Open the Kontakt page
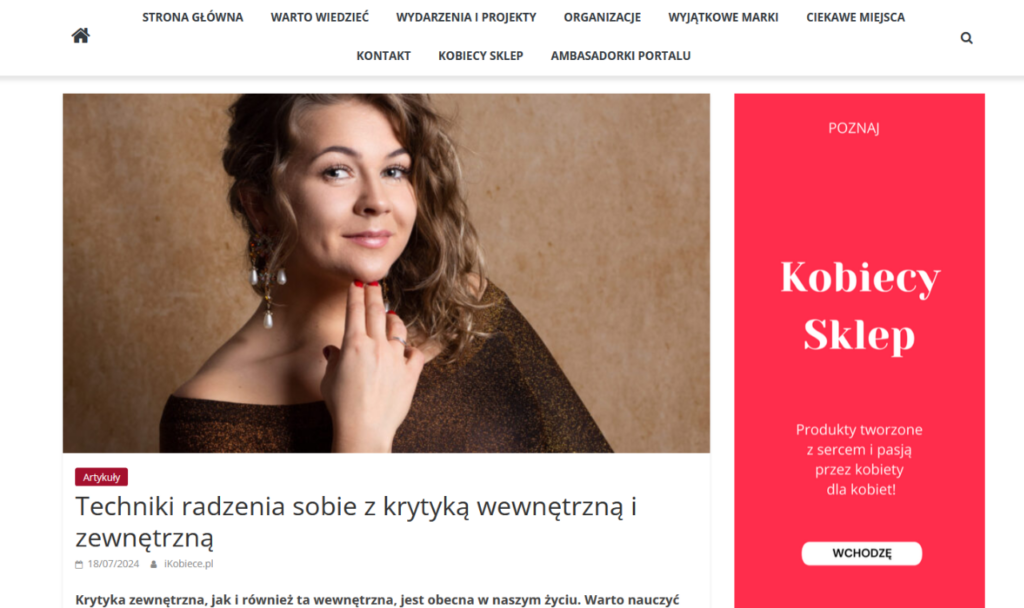 (383, 56)
